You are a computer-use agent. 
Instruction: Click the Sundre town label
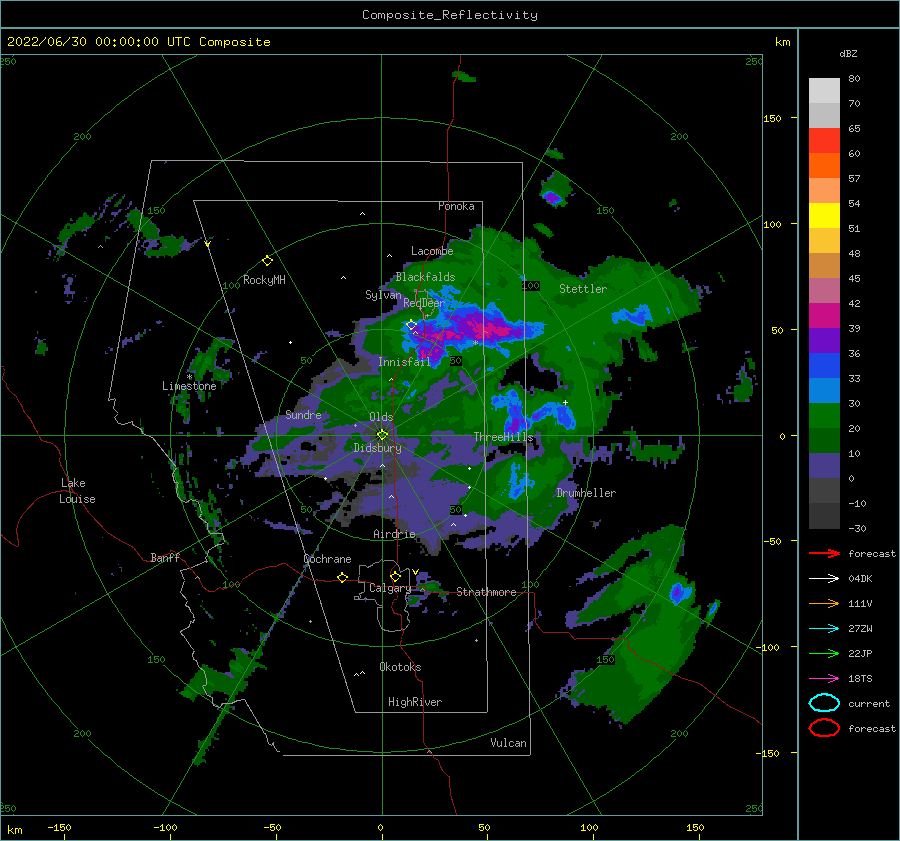[303, 414]
